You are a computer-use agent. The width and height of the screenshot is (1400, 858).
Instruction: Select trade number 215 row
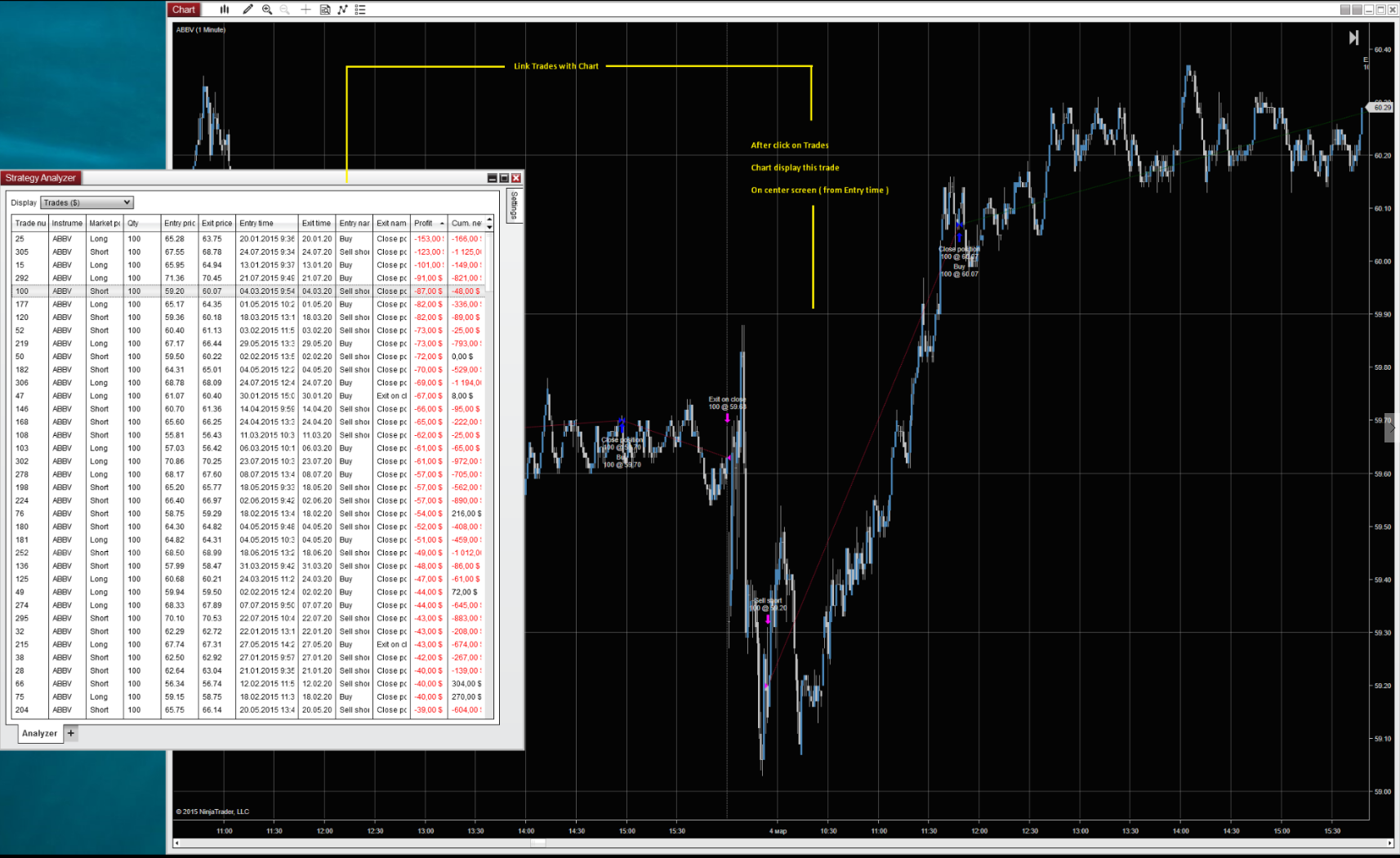[248, 644]
